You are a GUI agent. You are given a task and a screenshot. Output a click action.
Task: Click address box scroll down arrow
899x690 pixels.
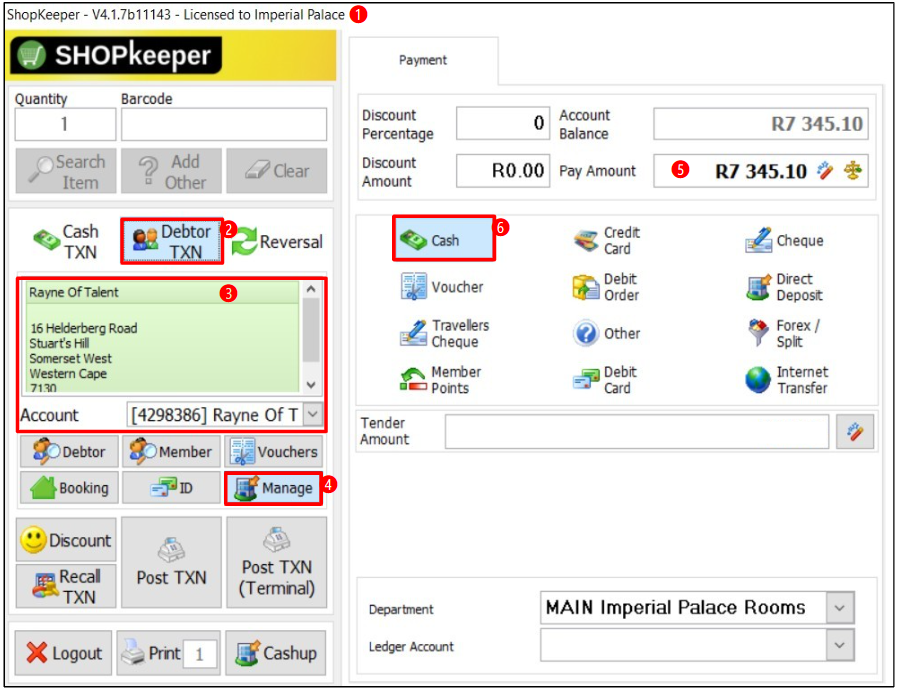(311, 385)
